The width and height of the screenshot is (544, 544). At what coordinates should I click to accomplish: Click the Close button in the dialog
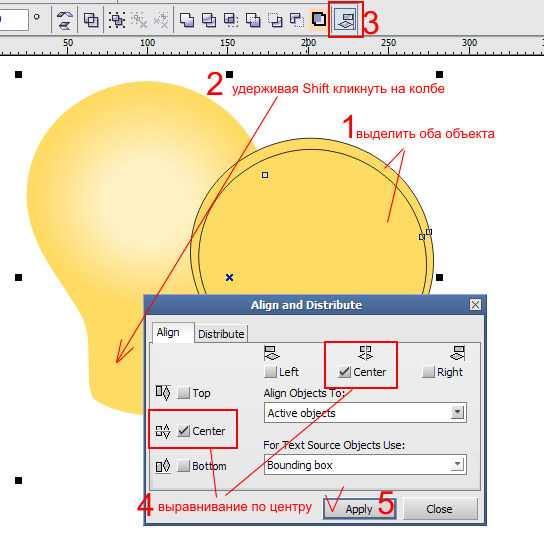440,509
